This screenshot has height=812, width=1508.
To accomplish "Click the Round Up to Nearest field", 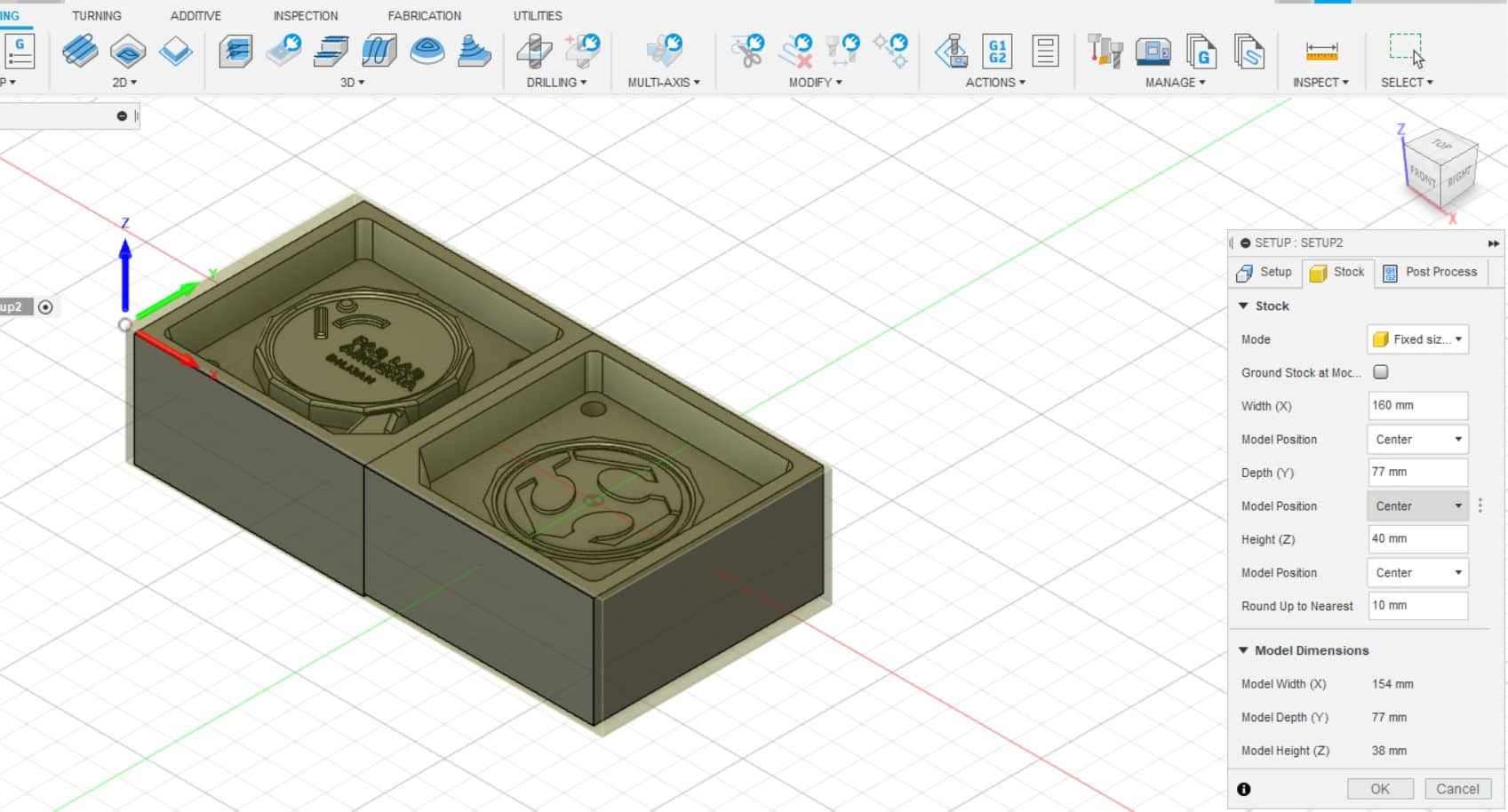I will [x=1418, y=606].
